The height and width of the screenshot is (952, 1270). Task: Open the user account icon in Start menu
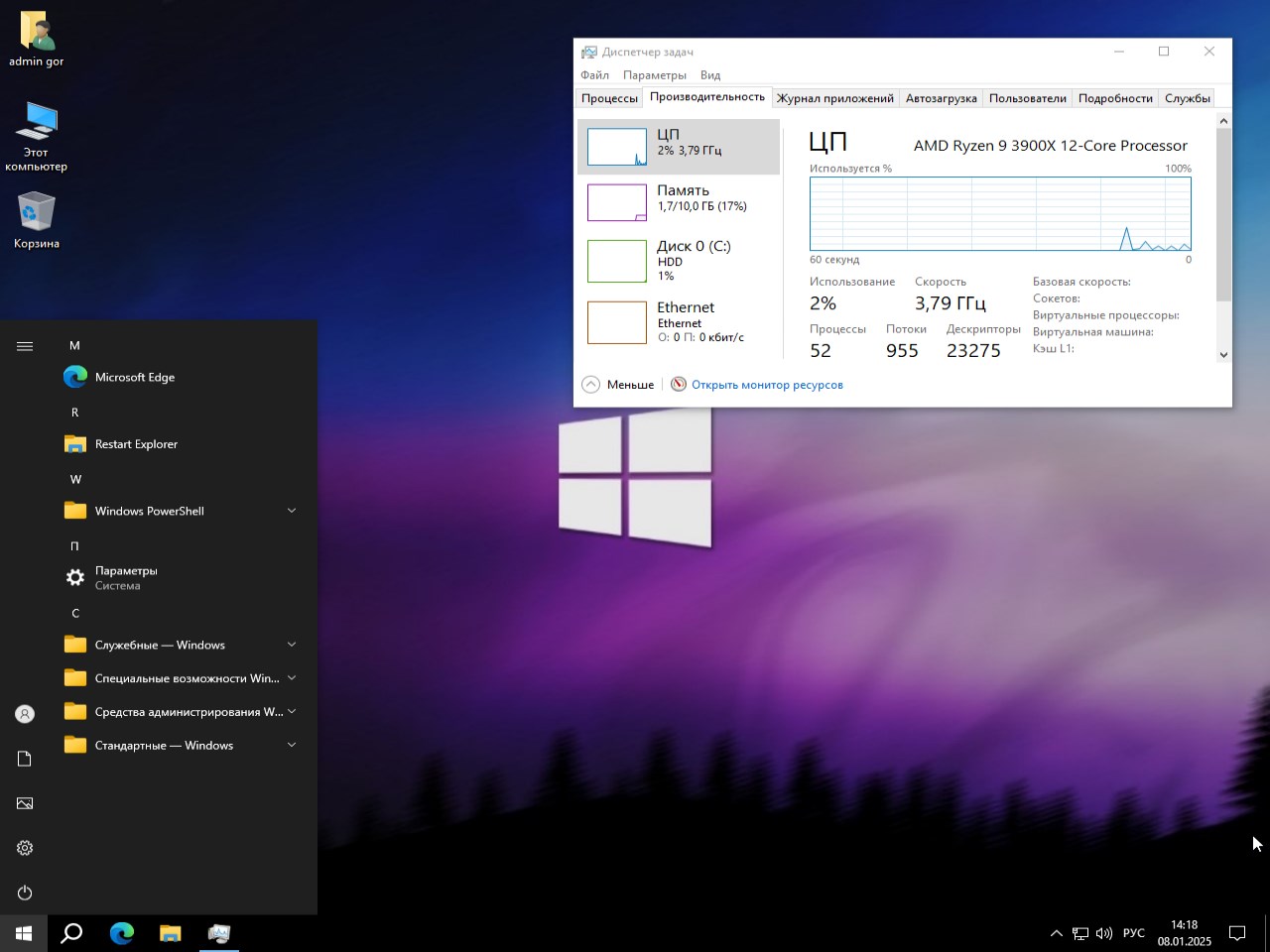(x=24, y=713)
